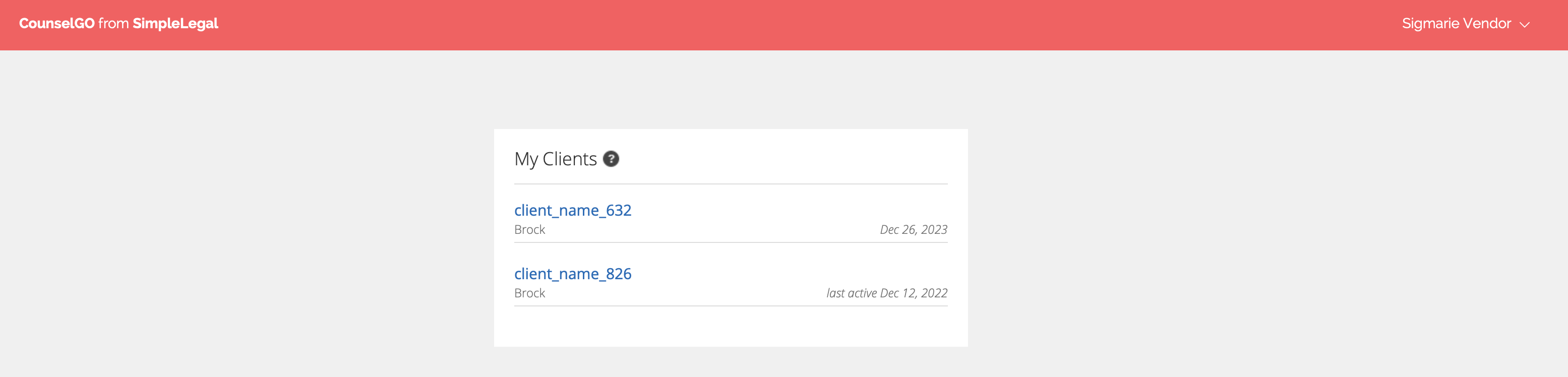1568x377 pixels.
Task: Click the last active Dec 12, 2022 text
Action: (886, 293)
